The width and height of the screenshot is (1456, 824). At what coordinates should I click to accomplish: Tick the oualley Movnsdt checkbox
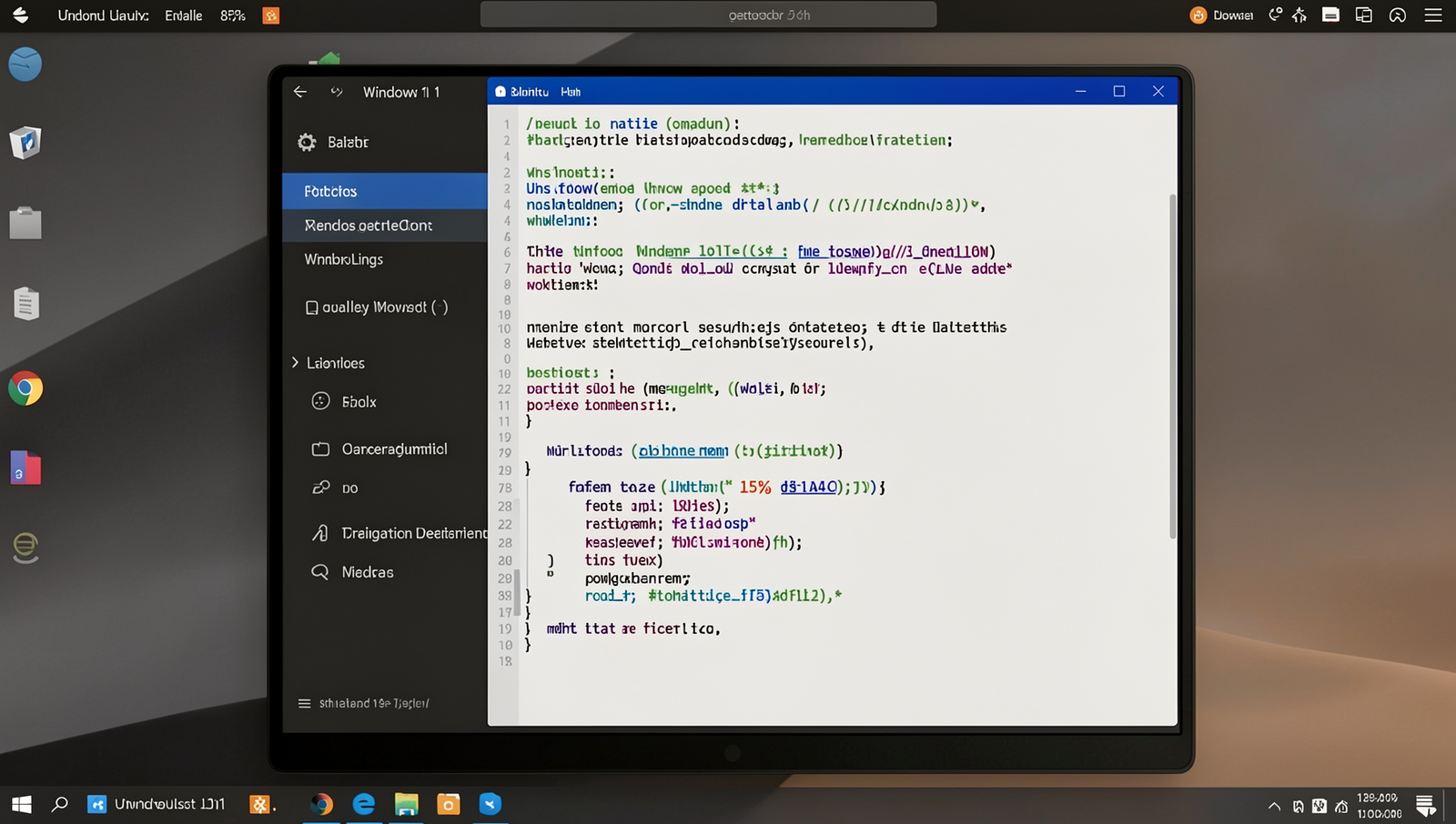311,307
